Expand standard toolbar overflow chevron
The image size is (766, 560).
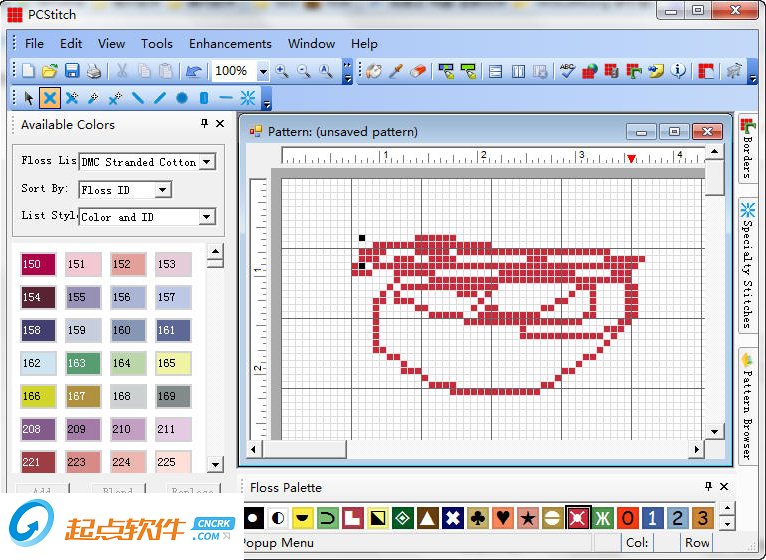[347, 72]
